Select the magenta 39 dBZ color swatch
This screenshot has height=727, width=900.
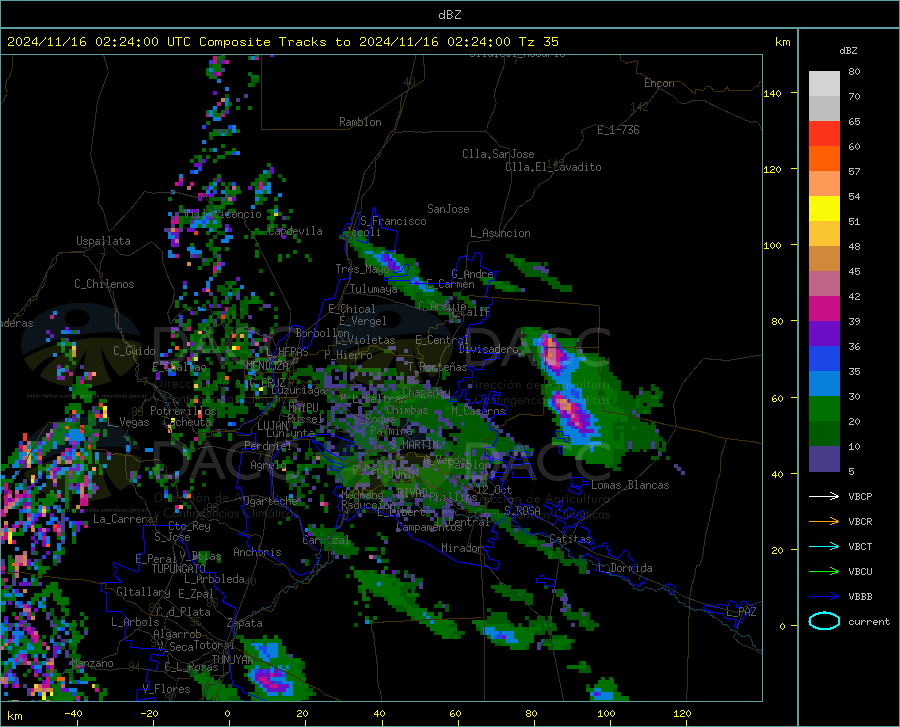coord(824,309)
